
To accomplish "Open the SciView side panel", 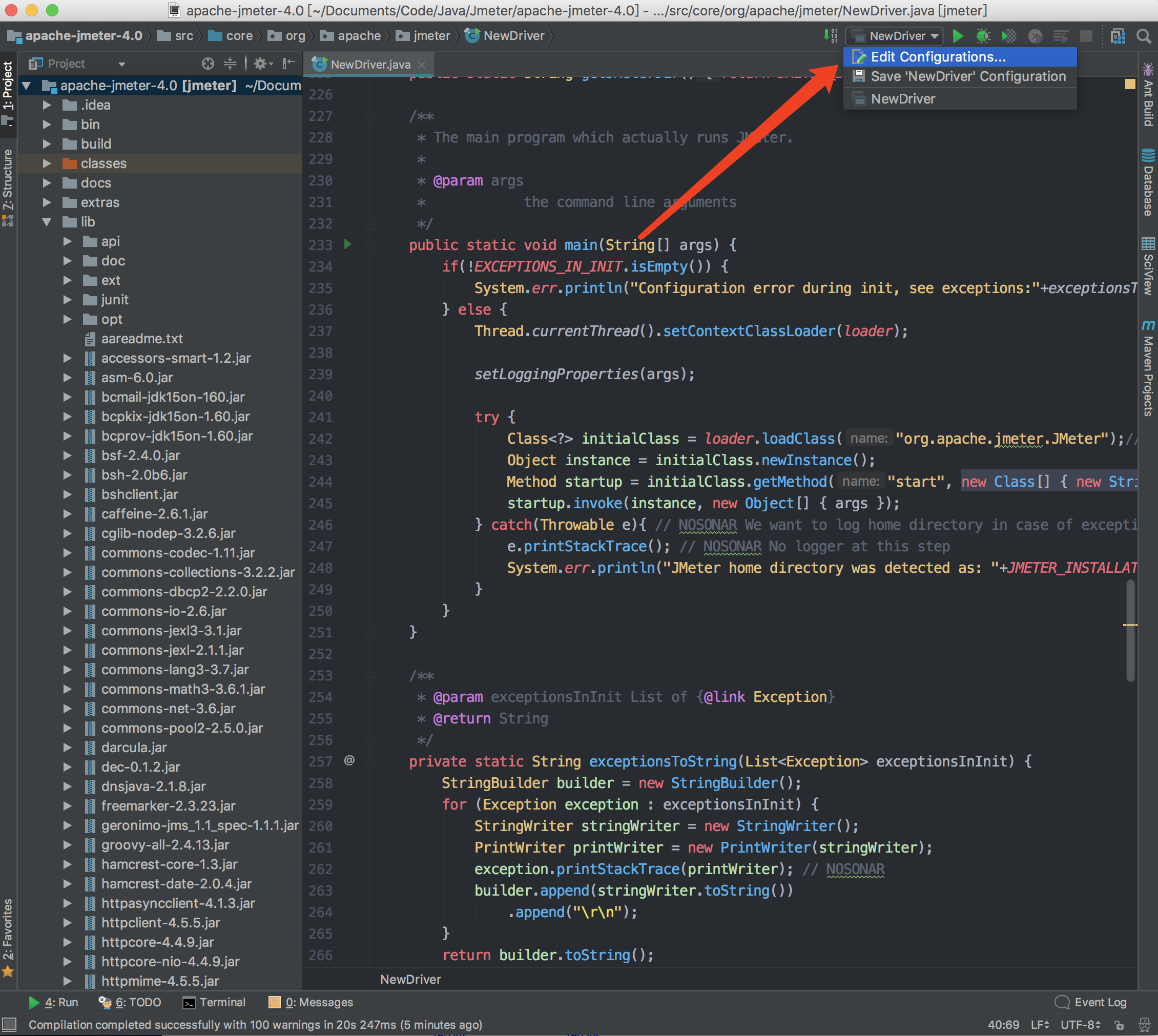I will (1148, 266).
